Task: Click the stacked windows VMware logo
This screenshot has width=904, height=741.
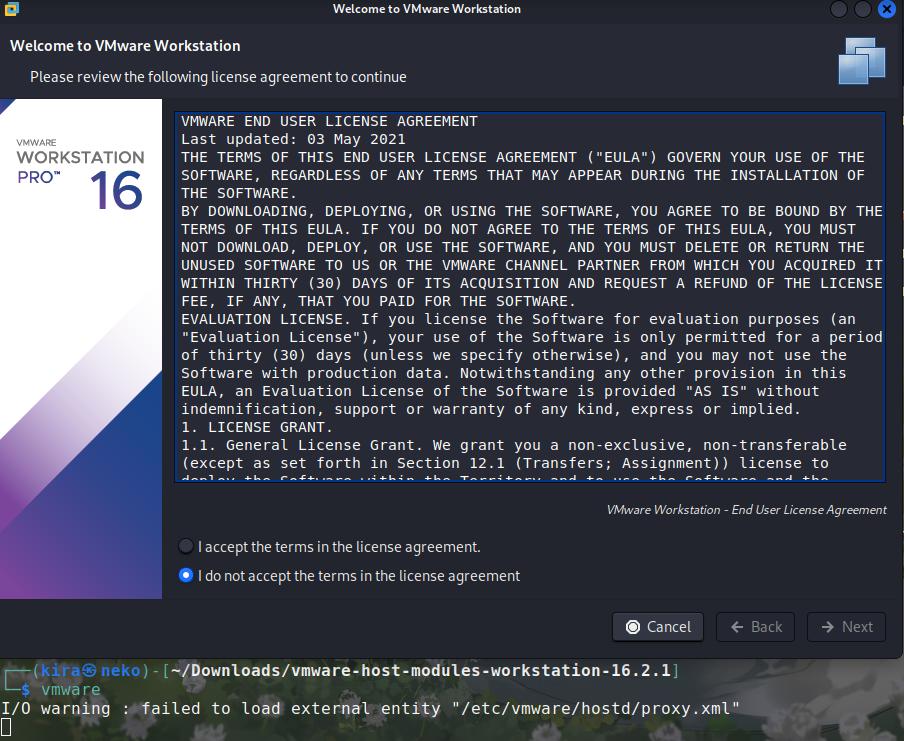Action: pos(862,61)
